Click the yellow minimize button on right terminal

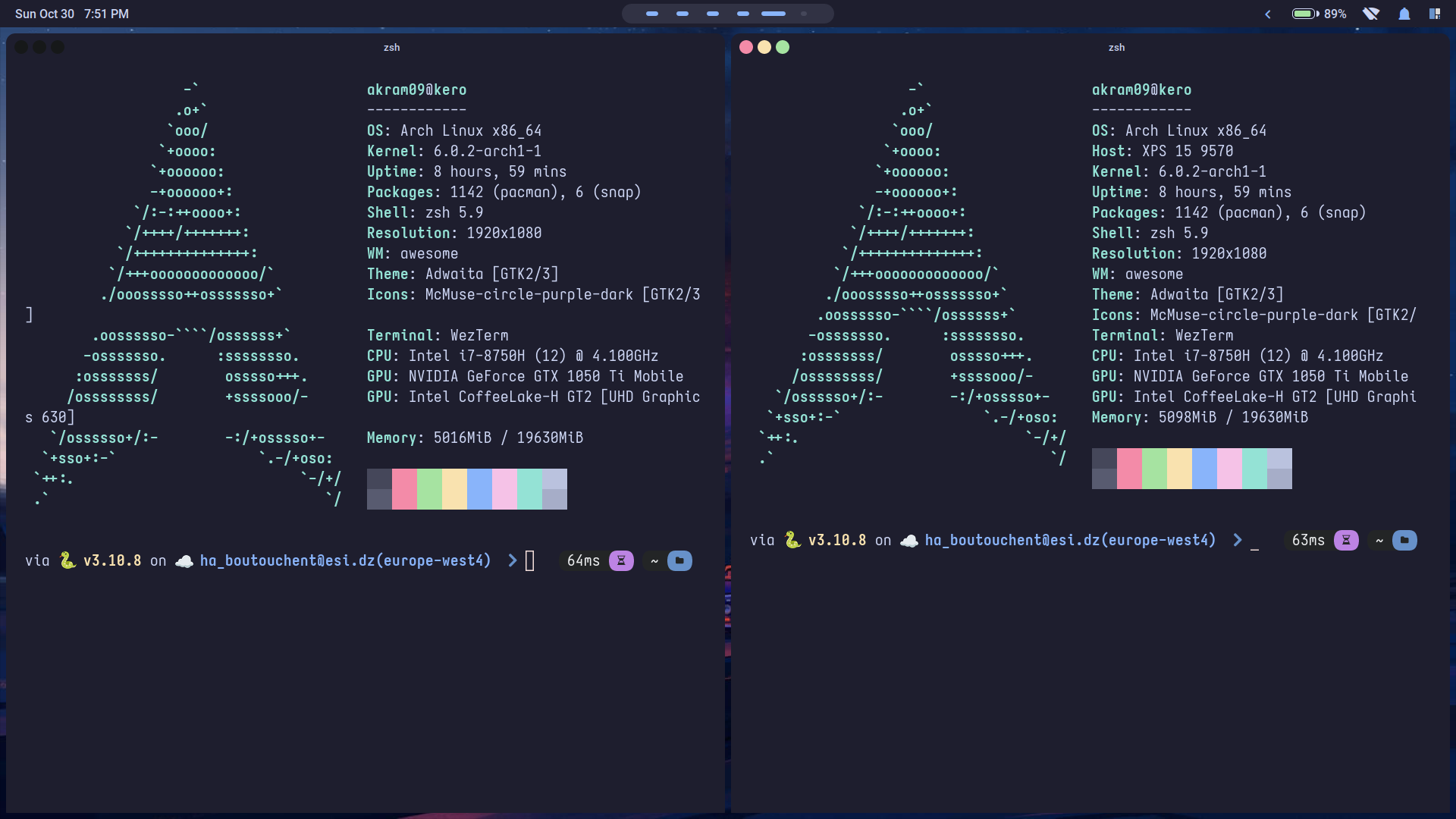click(x=764, y=47)
